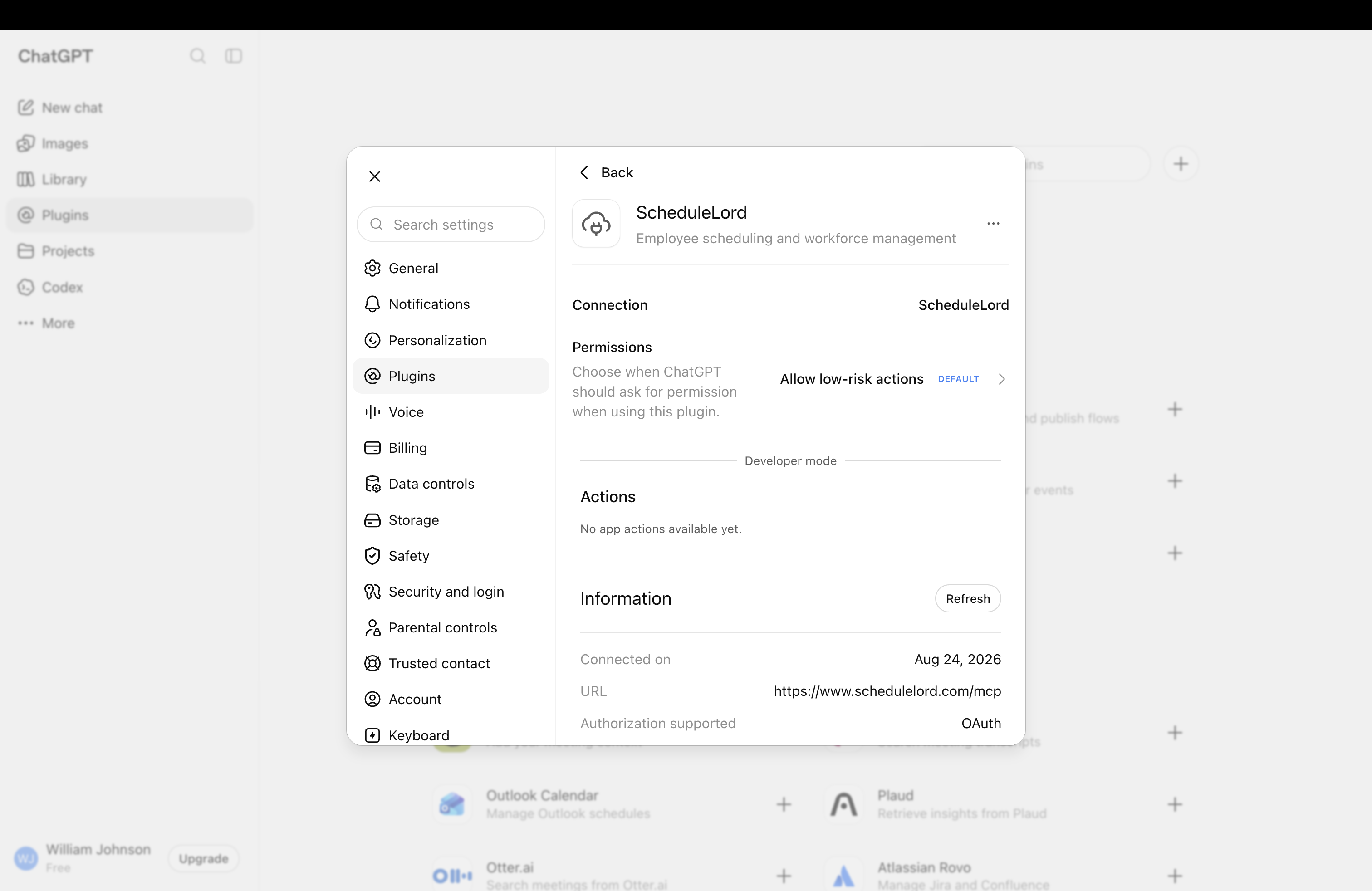Open Plugins in ChatGPT main sidebar
This screenshot has width=1372, height=891.
(x=129, y=215)
